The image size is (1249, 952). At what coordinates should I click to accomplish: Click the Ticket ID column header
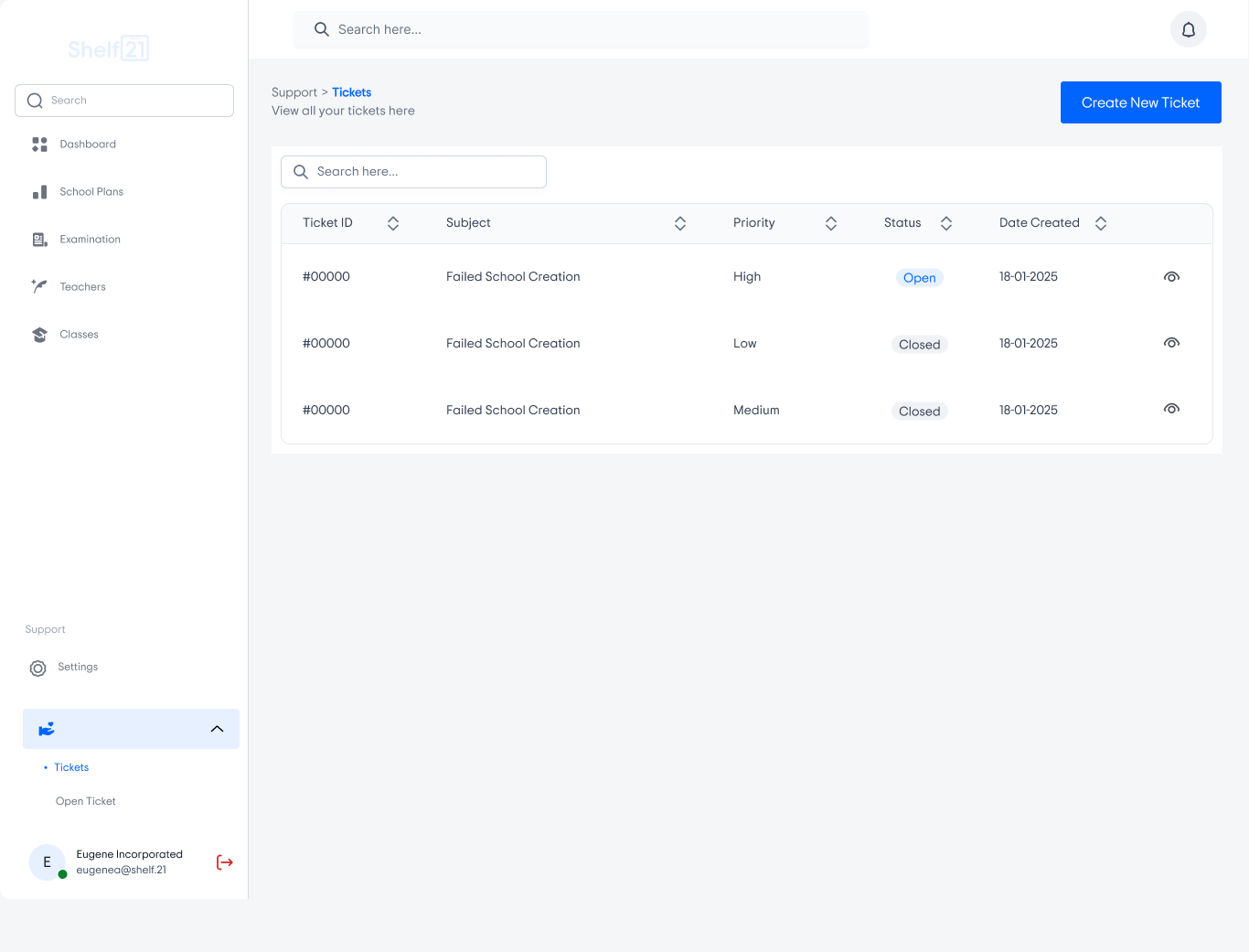(x=327, y=223)
